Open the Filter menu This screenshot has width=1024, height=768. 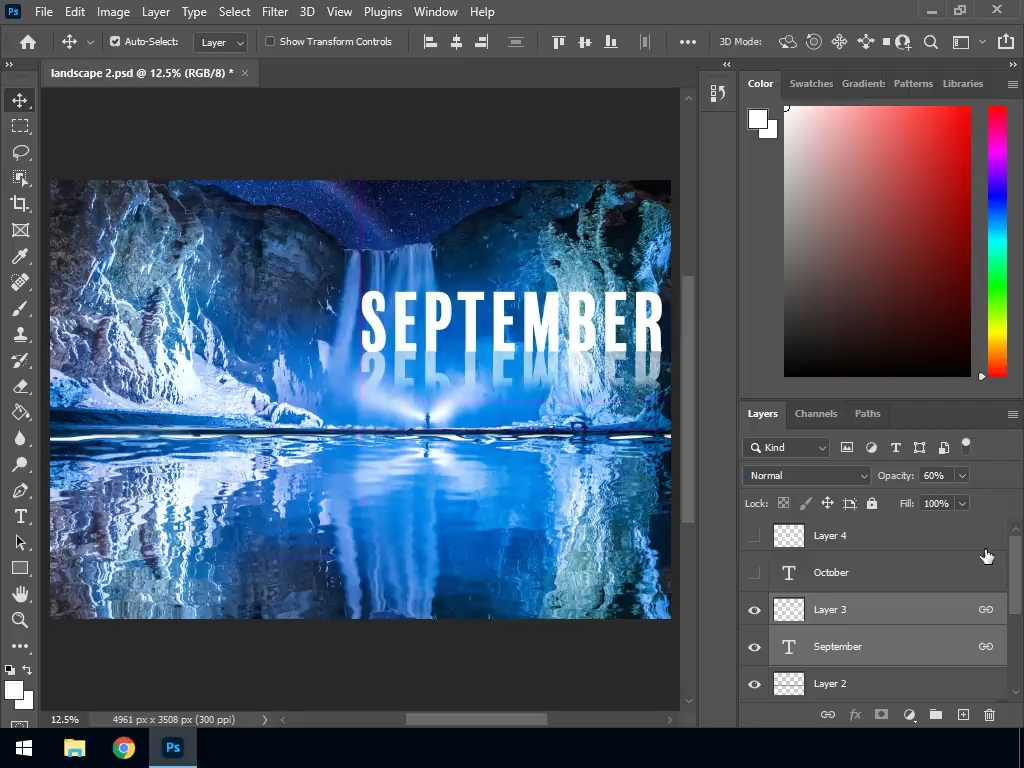tap(275, 12)
